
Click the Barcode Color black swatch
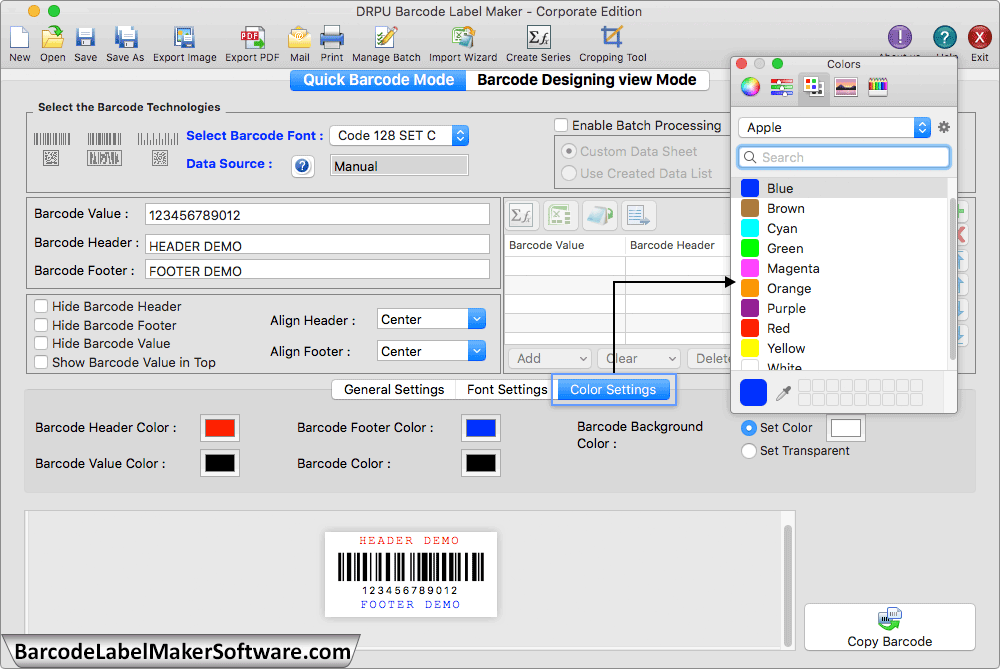click(x=481, y=463)
